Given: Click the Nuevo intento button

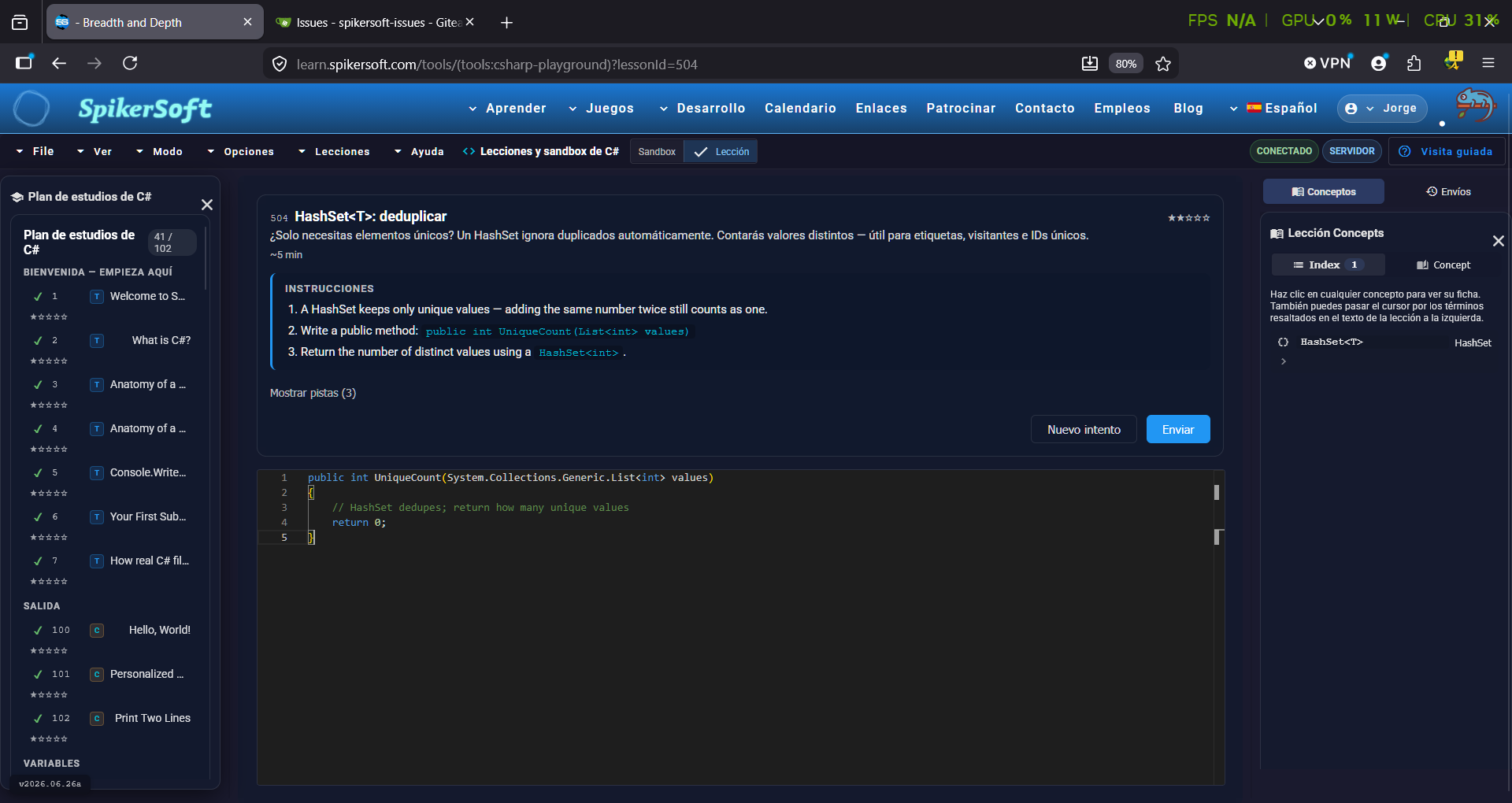Looking at the screenshot, I should click(x=1084, y=429).
